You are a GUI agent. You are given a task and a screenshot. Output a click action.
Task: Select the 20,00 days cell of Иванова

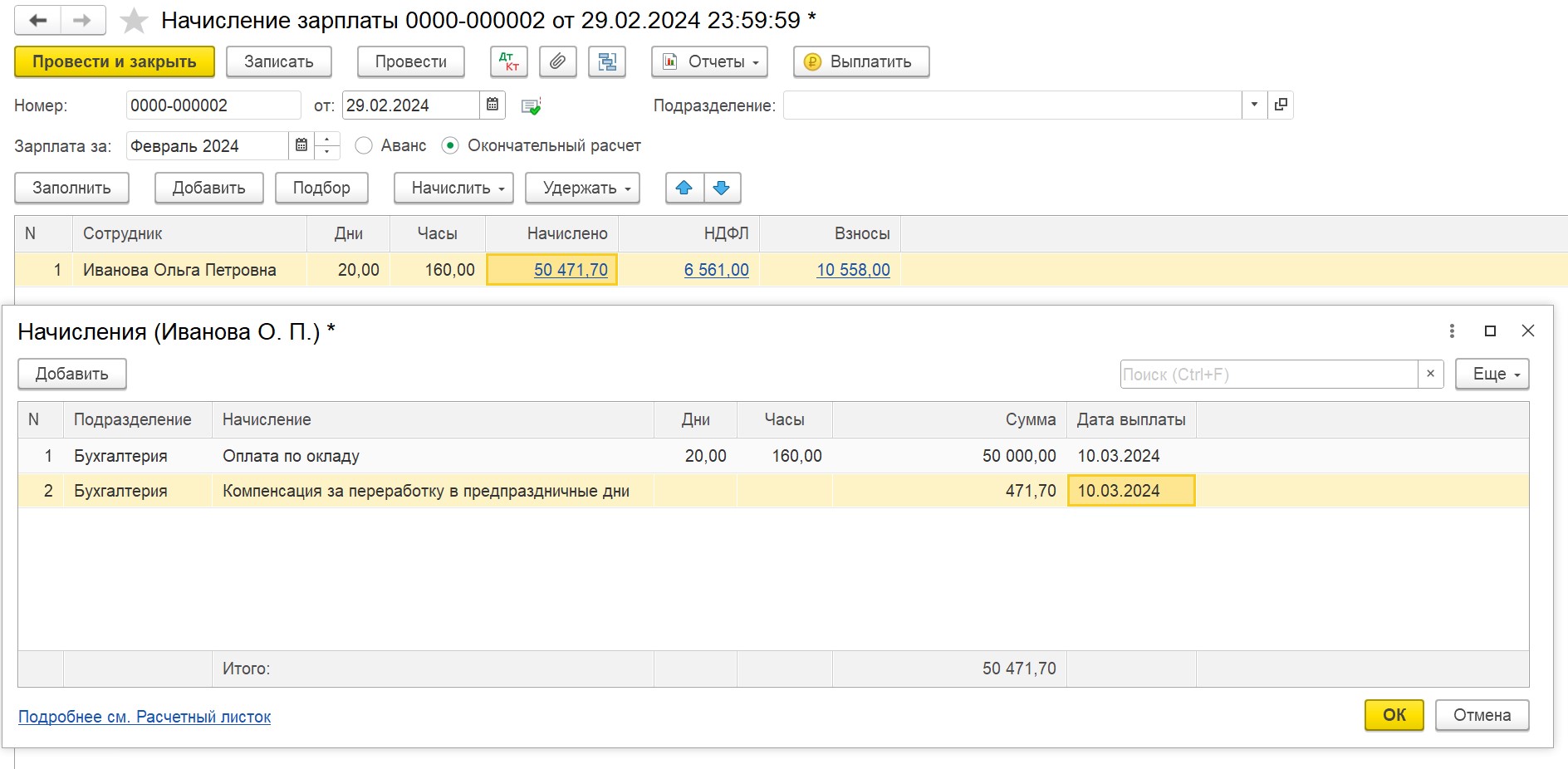349,270
